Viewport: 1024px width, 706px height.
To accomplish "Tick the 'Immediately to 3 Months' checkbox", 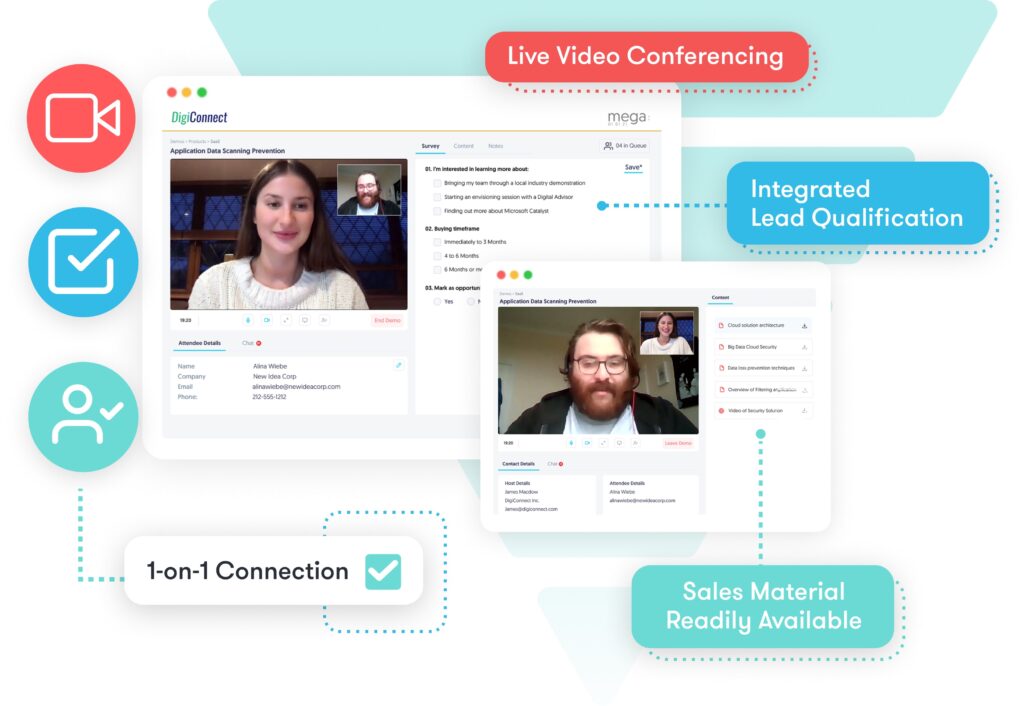I will [x=437, y=242].
